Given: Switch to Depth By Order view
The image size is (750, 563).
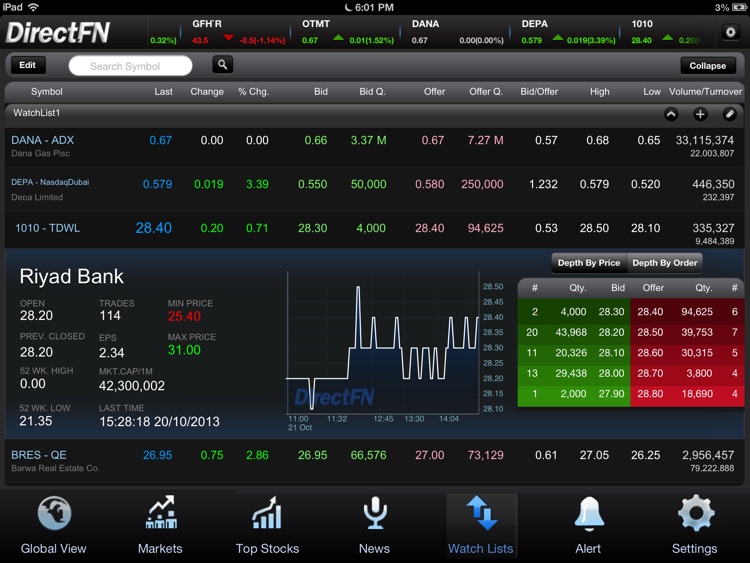Looking at the screenshot, I should pyautogui.click(x=664, y=263).
